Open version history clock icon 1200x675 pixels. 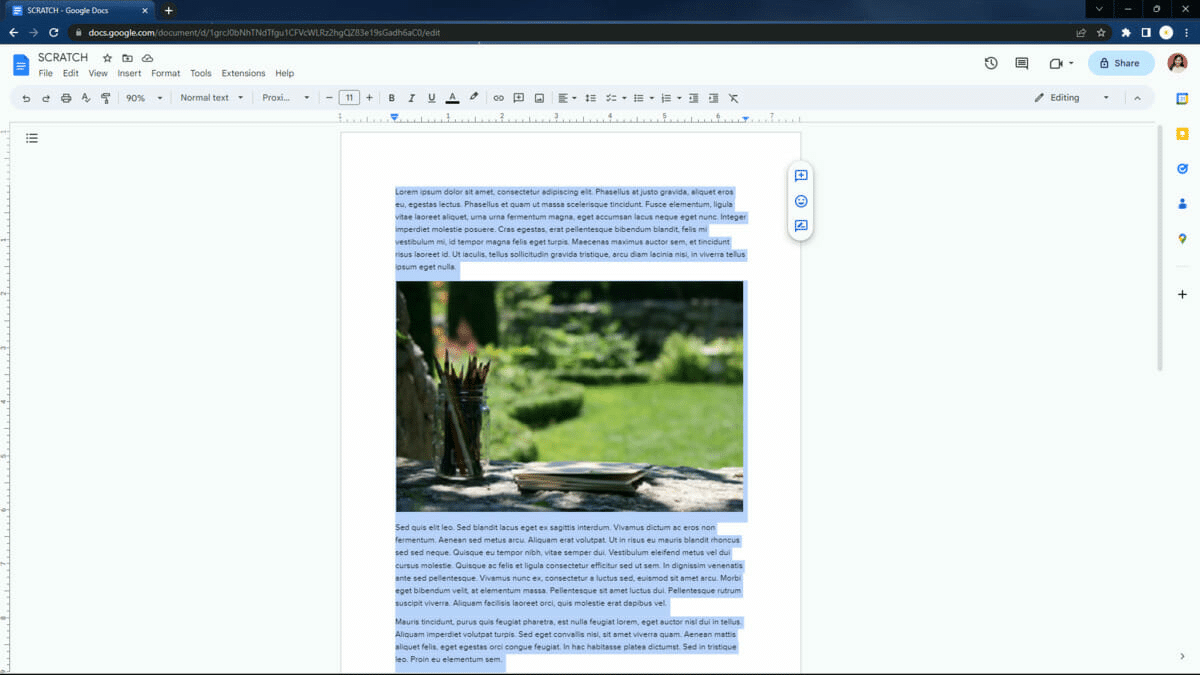(x=991, y=63)
